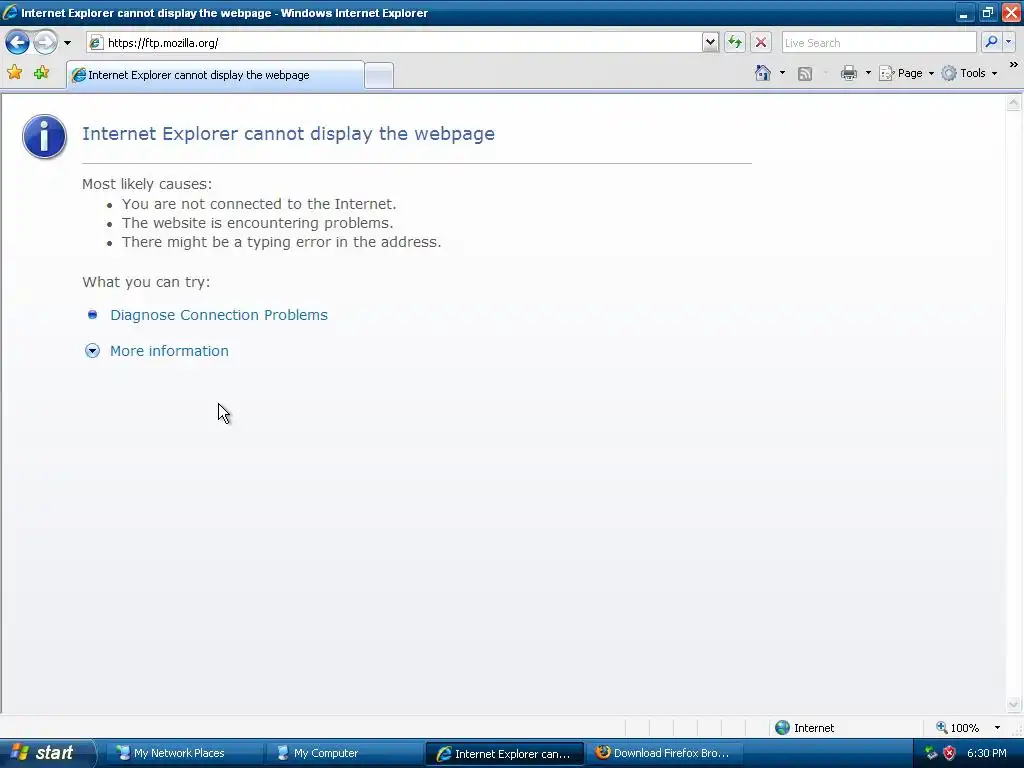
Task: Switch to Download Firefox Browser taskbar window
Action: point(665,753)
